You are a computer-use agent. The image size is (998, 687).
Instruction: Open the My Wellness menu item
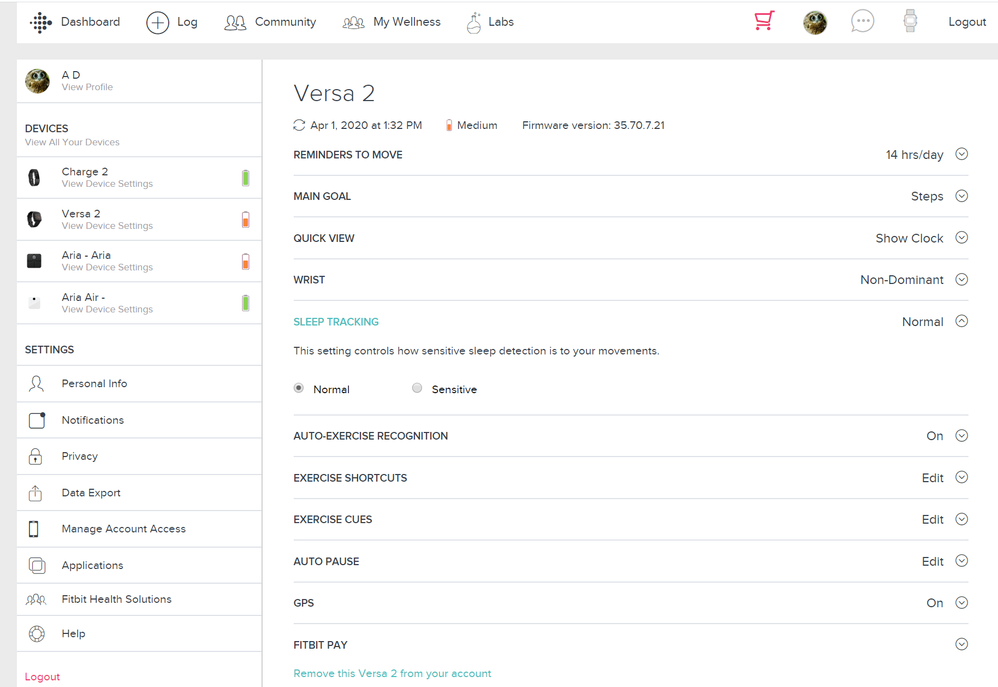point(407,22)
